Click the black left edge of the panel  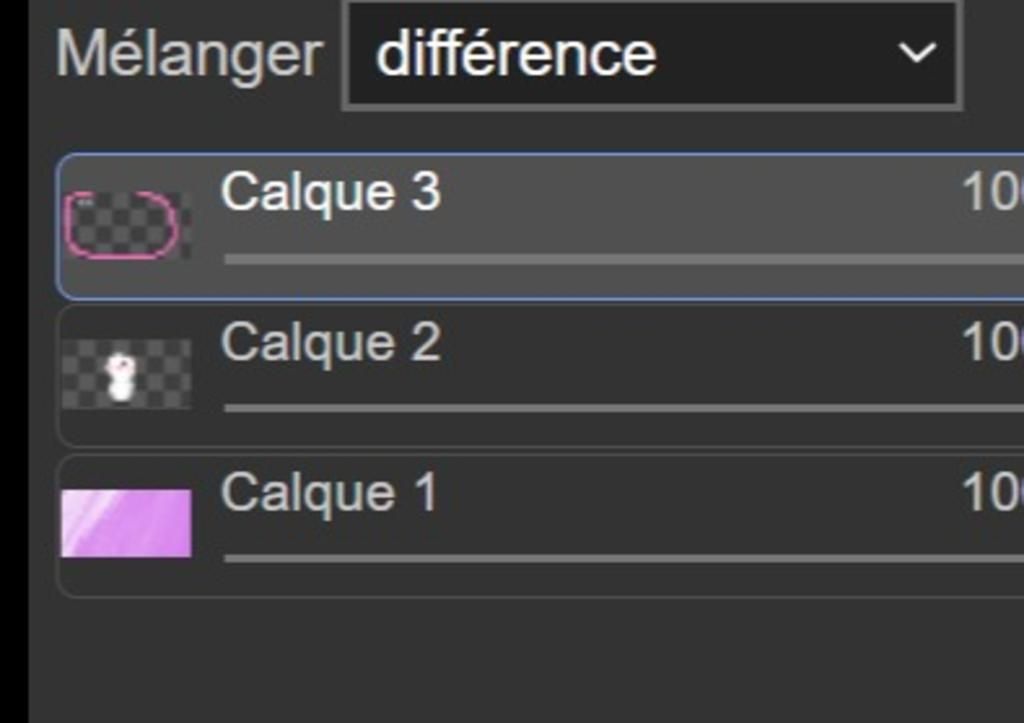click(x=13, y=400)
